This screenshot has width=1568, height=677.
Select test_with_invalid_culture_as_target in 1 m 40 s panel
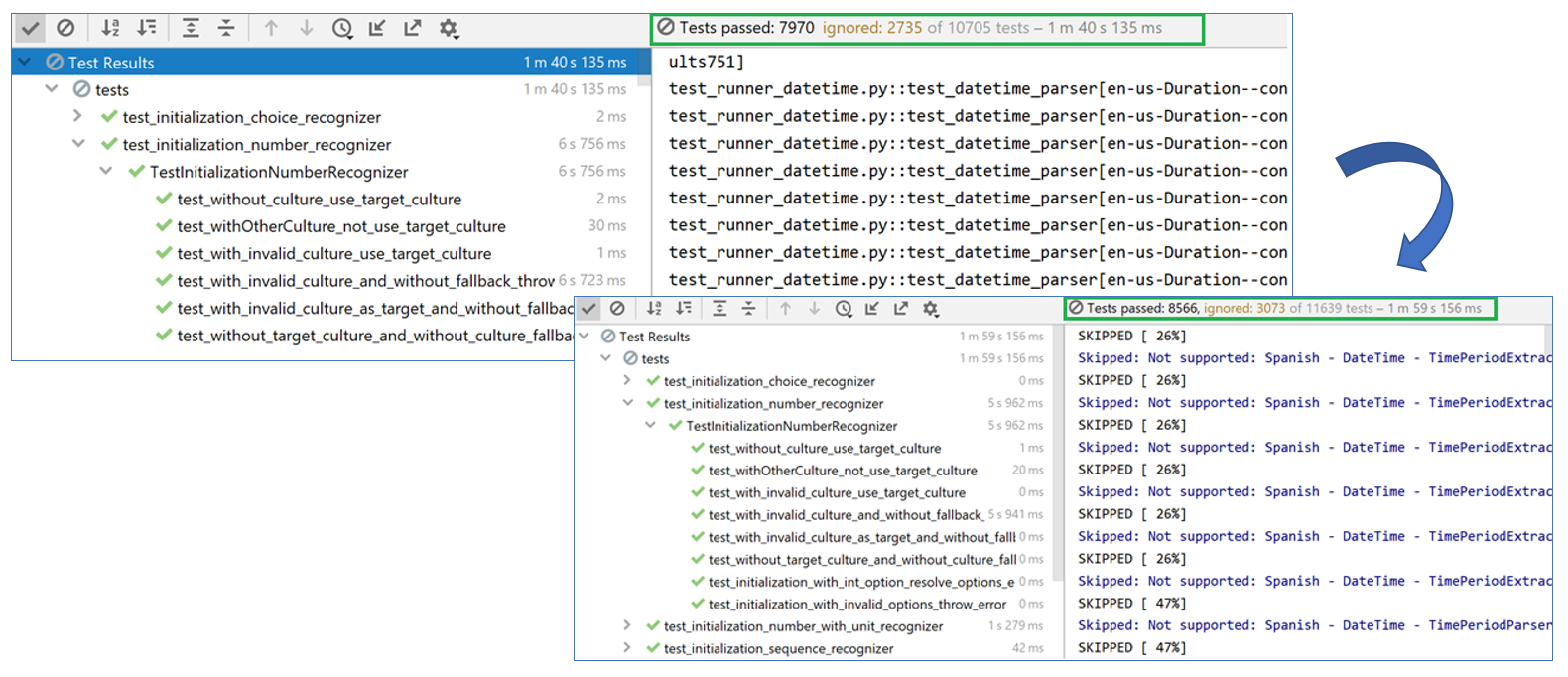pyautogui.click(x=294, y=308)
